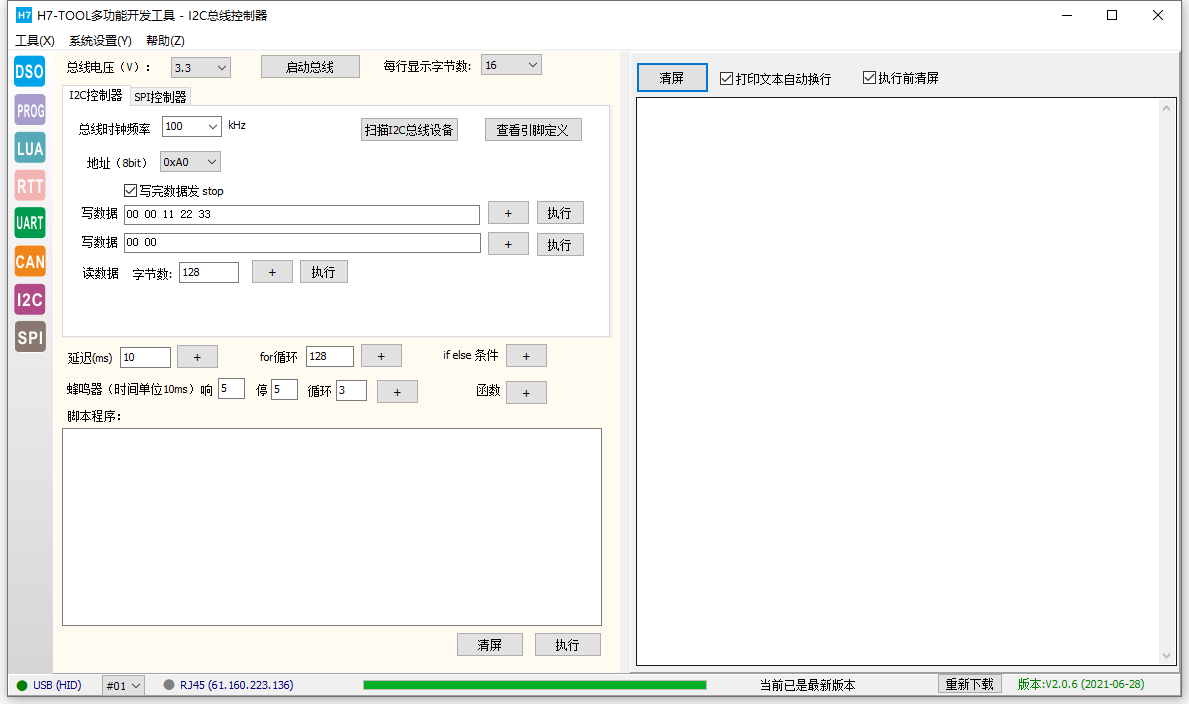The height and width of the screenshot is (704, 1189).
Task: Open the DSO oscilloscope tool
Action: 30,71
